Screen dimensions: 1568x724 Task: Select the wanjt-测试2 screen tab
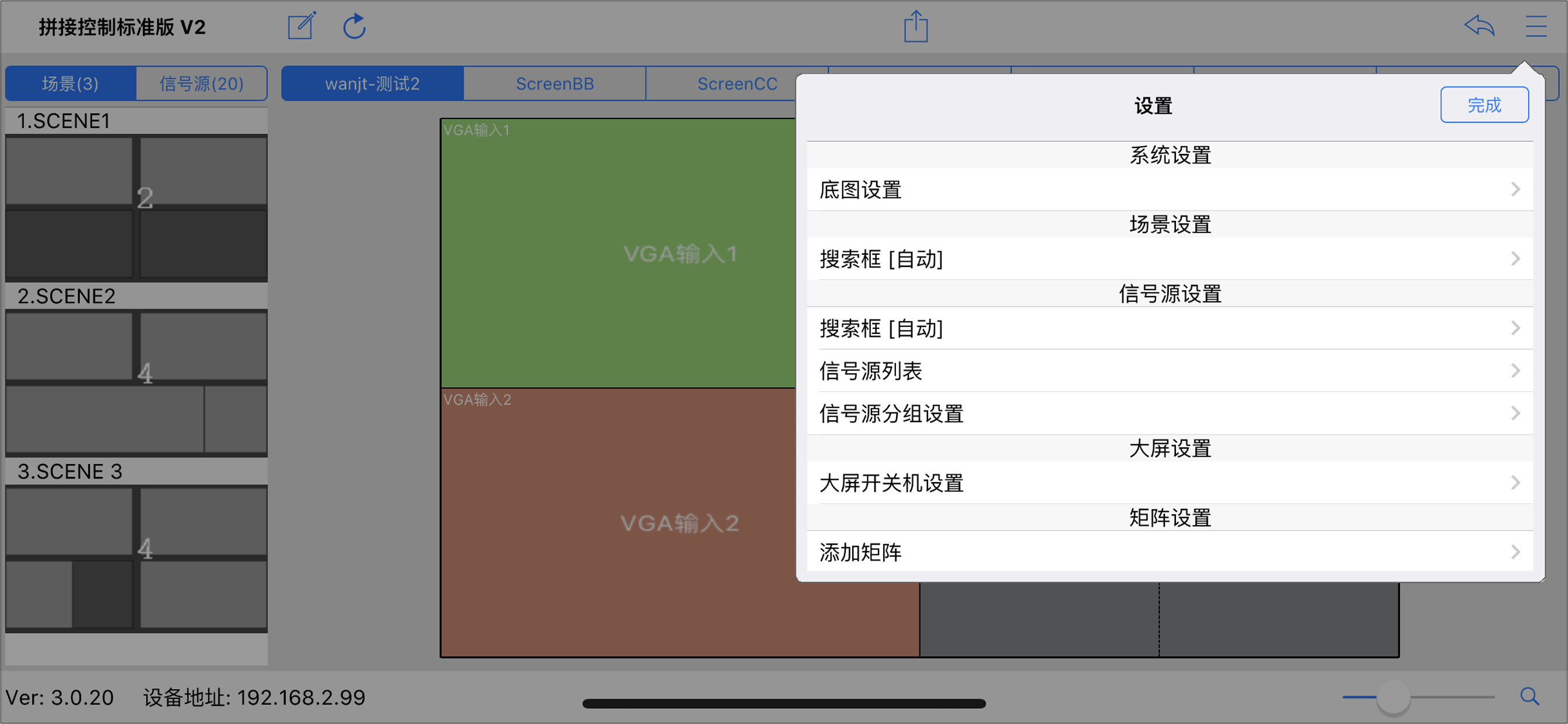[x=373, y=83]
